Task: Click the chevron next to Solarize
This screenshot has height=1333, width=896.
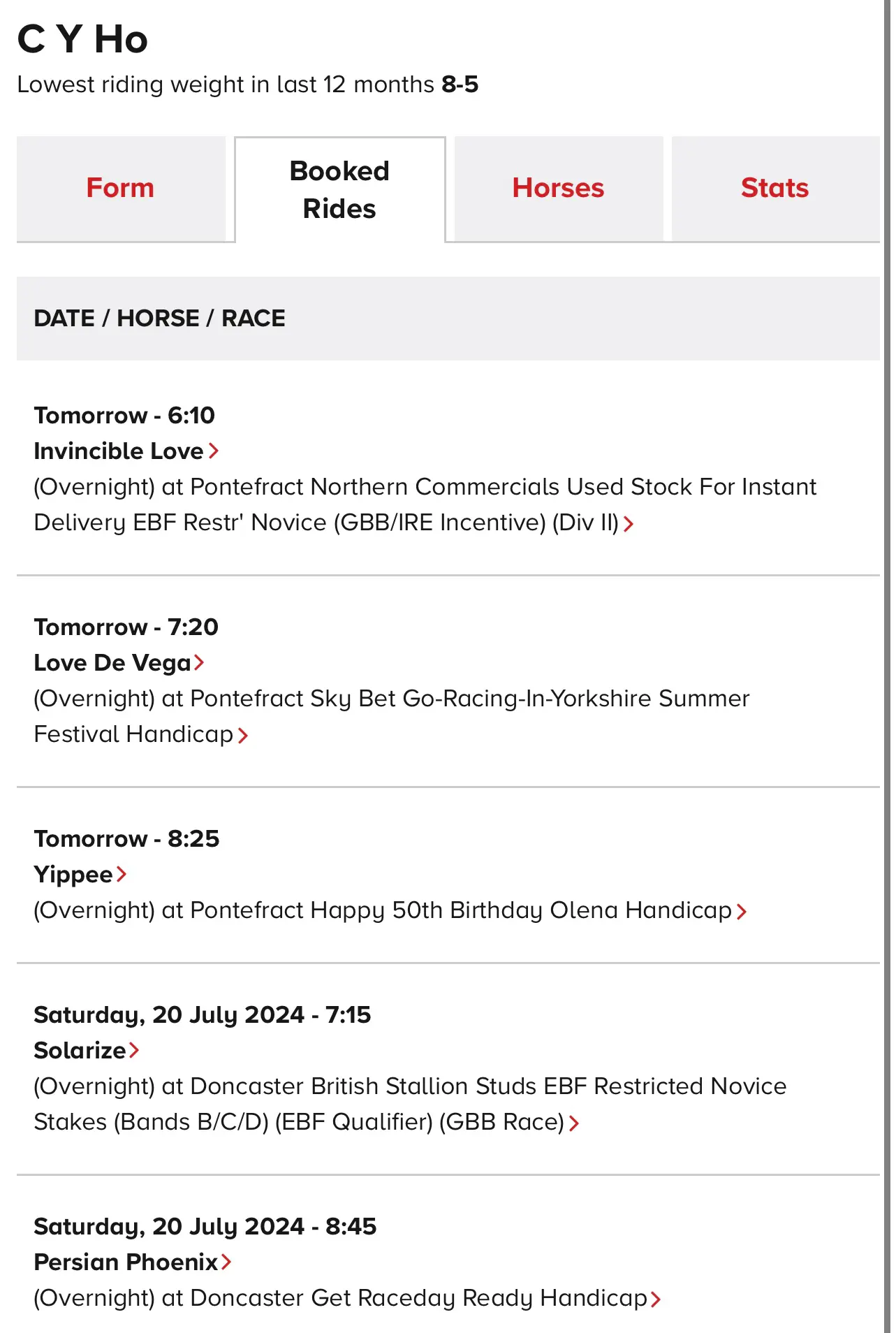Action: tap(134, 1050)
